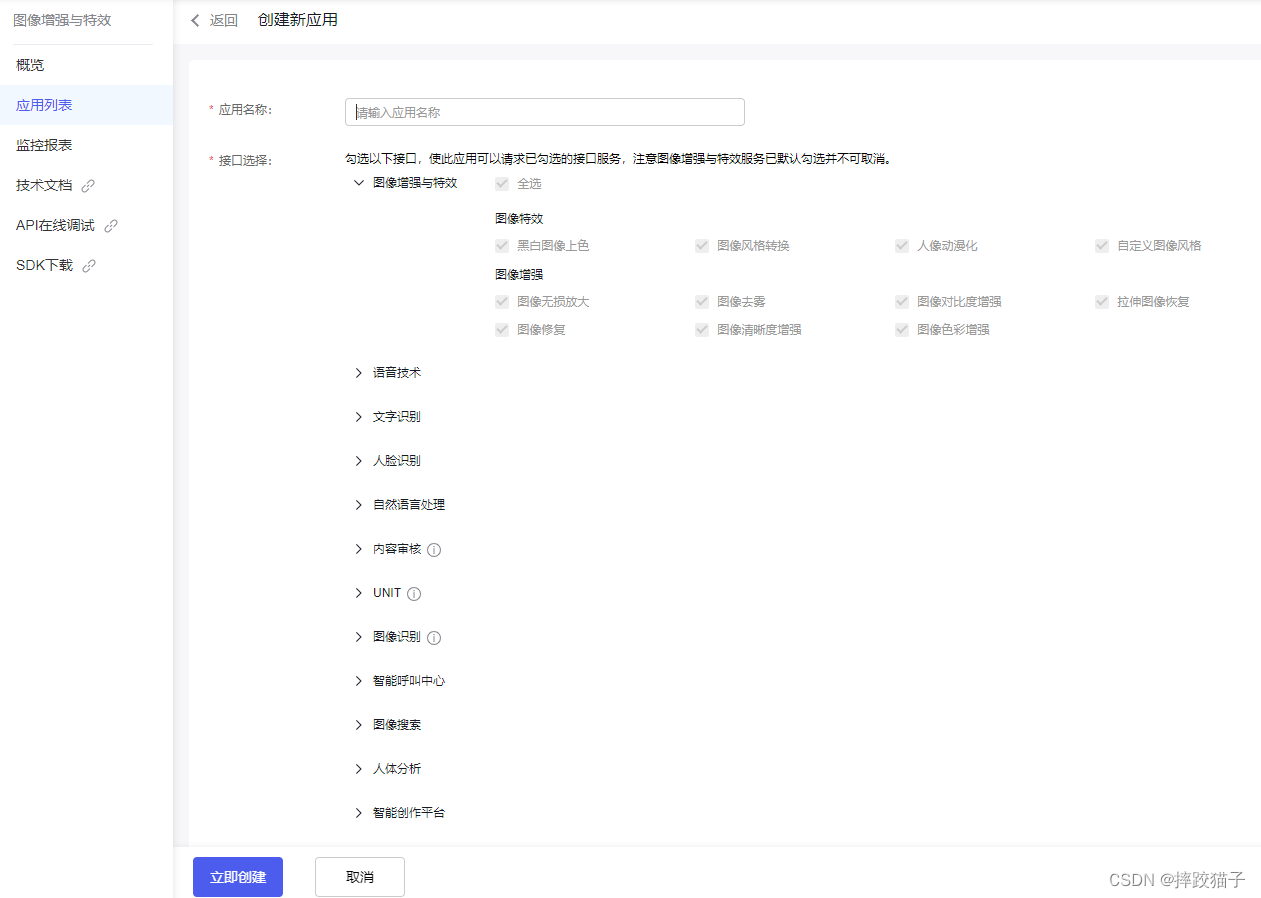Screen dimensions: 1261x898
Task: Click the 图像增强与特效 sidebar title
Action: (62, 20)
